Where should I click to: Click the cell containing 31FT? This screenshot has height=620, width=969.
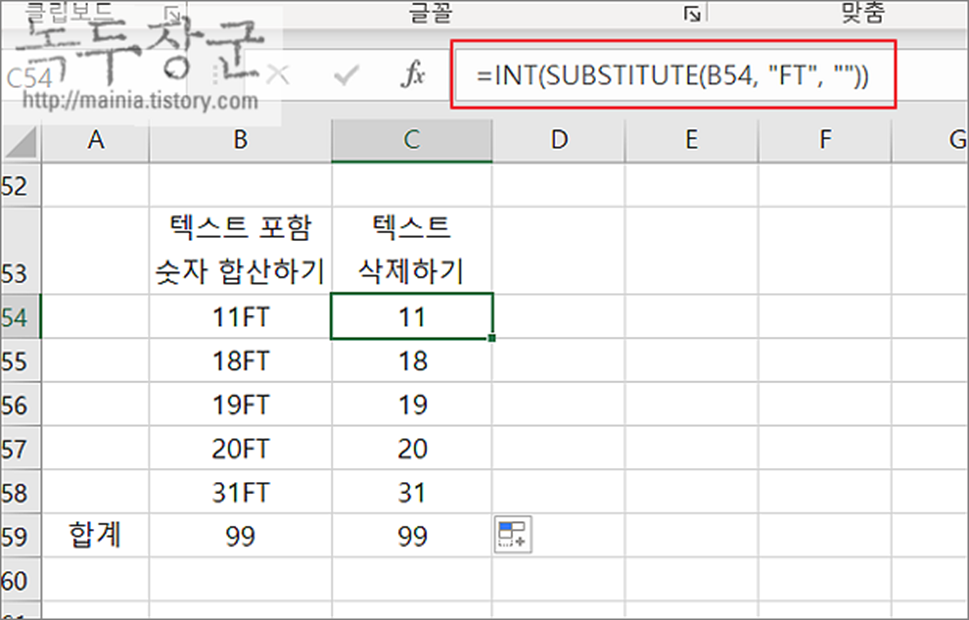tap(240, 493)
